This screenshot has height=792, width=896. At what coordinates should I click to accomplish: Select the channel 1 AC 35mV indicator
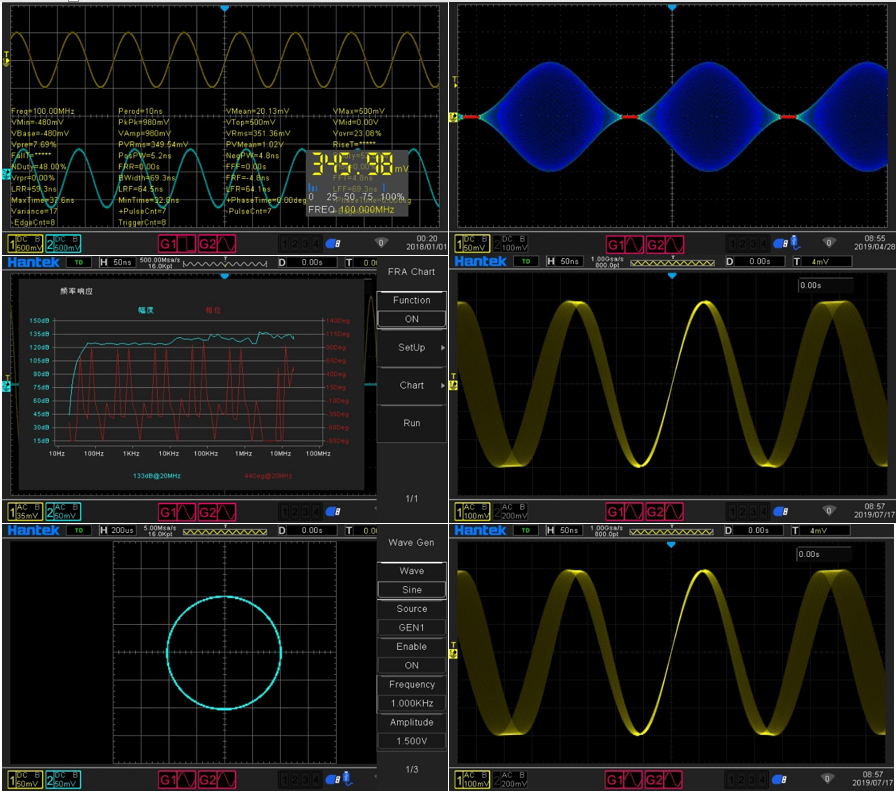point(21,511)
